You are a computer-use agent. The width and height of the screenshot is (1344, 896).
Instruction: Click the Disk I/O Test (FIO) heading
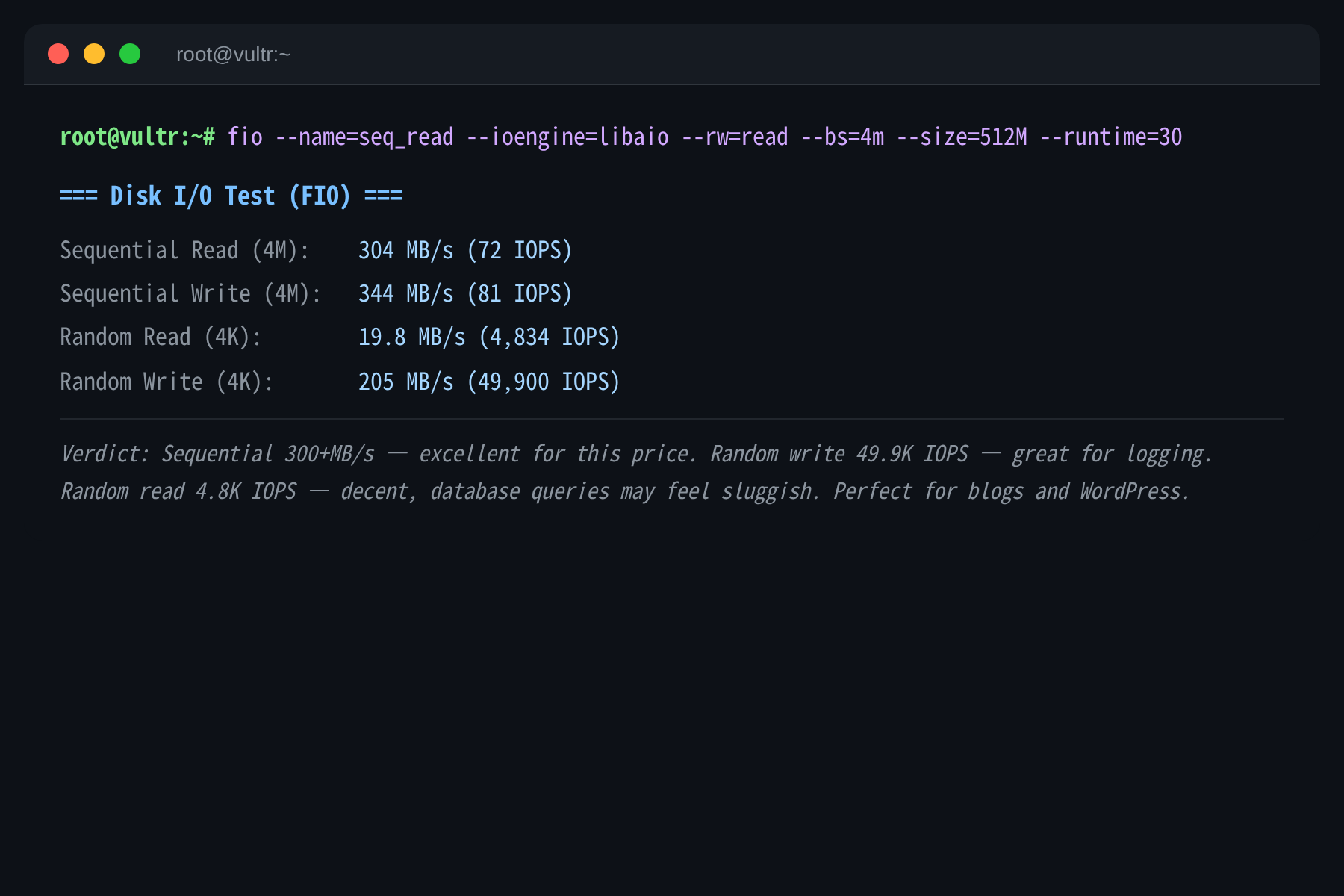(x=231, y=196)
